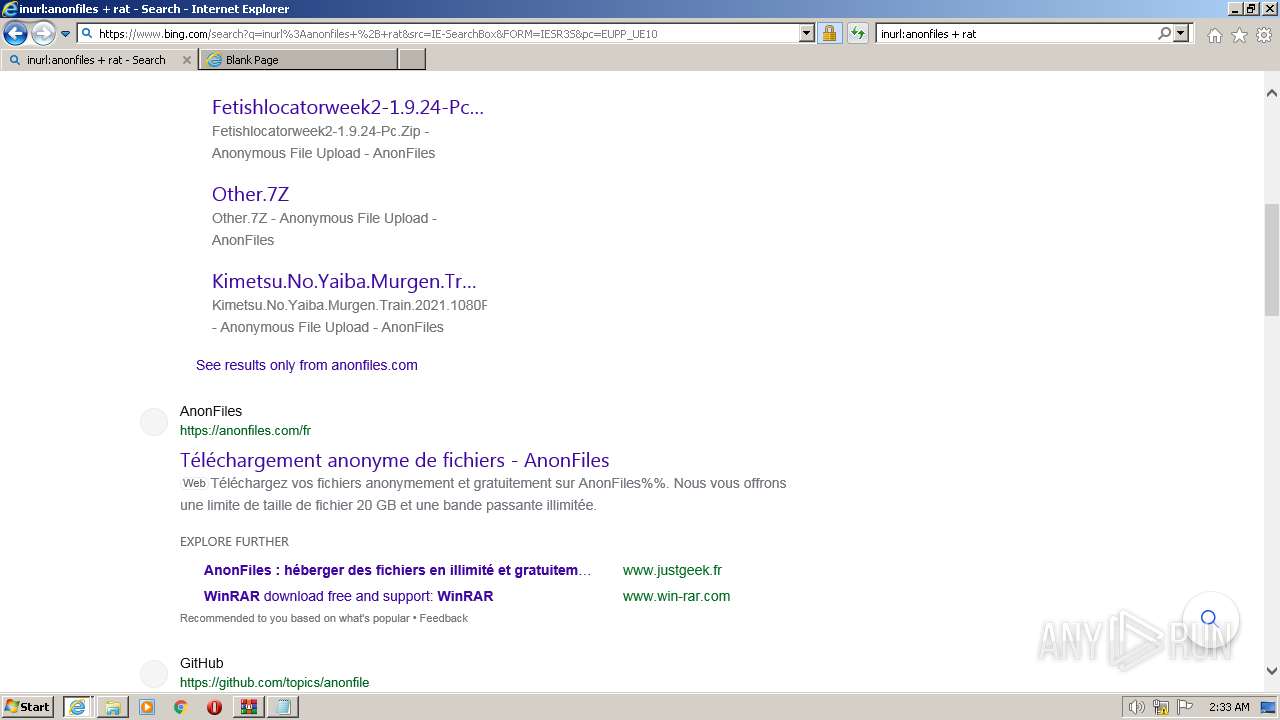Open WinRAR download free and support link

tap(348, 596)
